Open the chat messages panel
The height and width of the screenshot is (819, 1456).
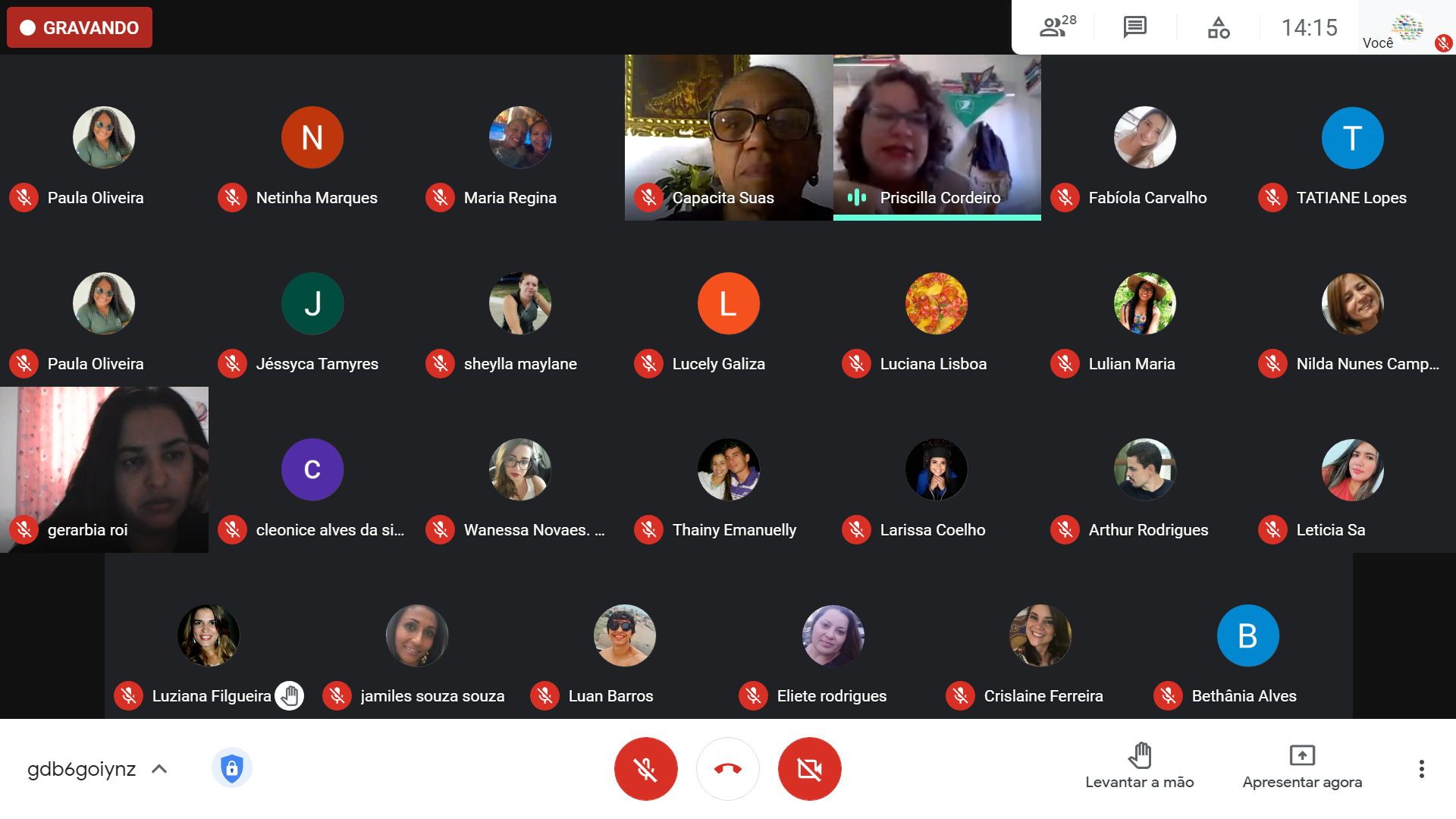point(1134,27)
